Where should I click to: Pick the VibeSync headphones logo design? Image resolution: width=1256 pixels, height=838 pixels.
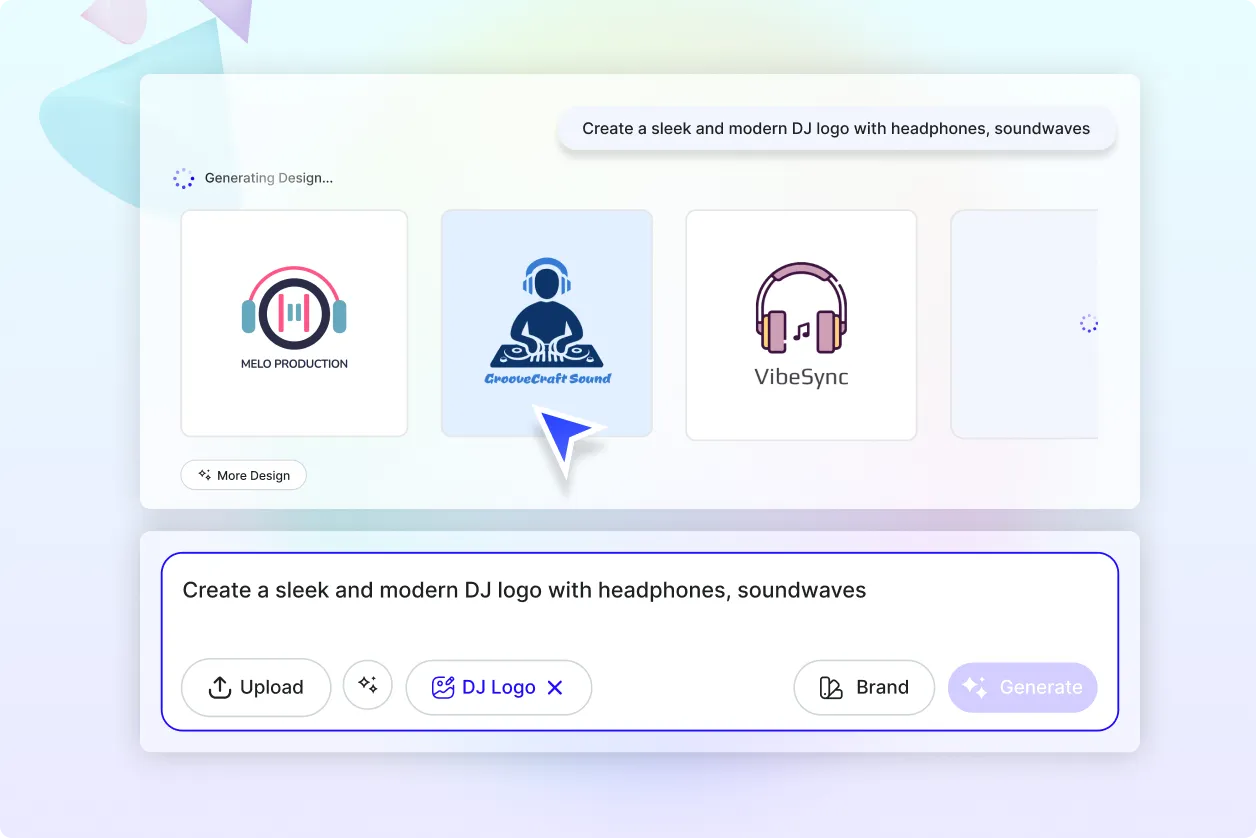[801, 323]
